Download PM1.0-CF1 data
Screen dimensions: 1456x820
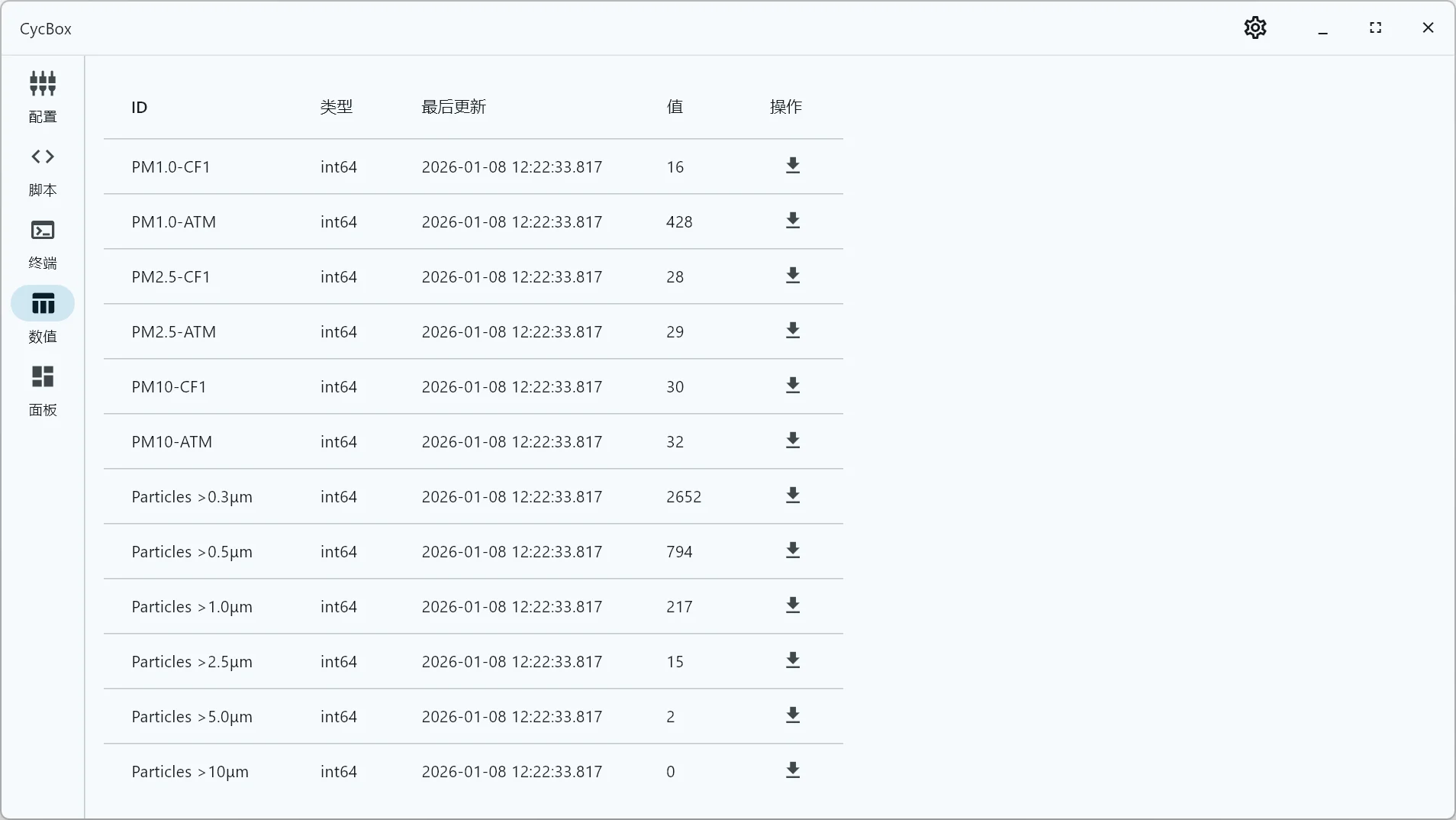click(x=793, y=166)
